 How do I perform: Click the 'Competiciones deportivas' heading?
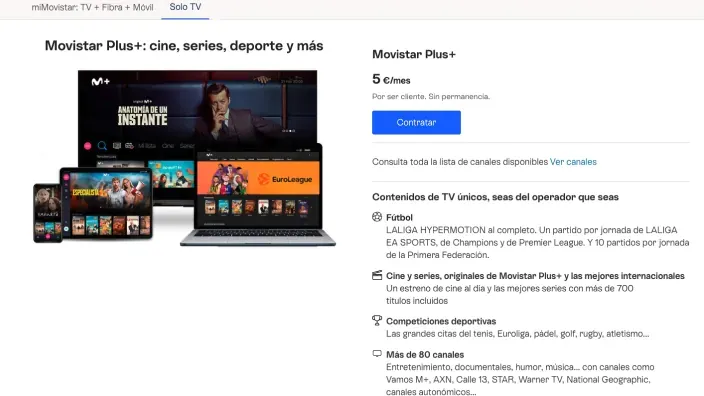click(x=441, y=321)
